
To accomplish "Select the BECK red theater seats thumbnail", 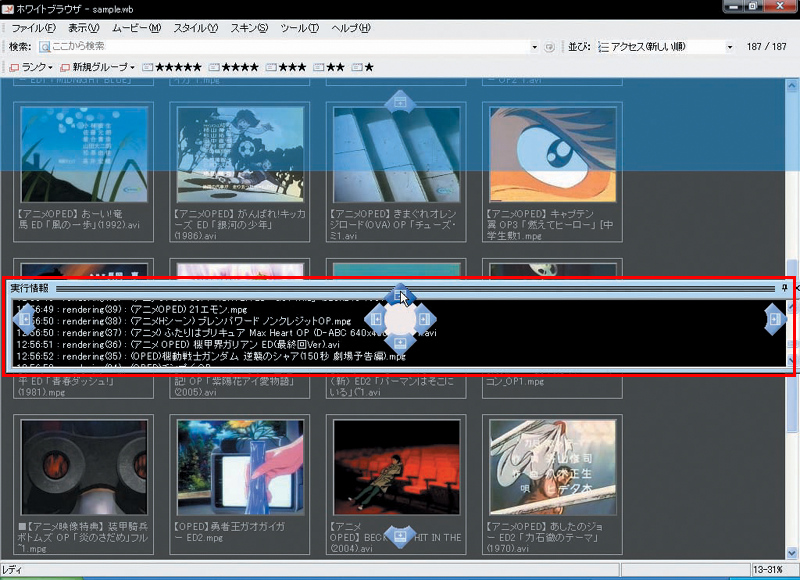I will tap(396, 467).
